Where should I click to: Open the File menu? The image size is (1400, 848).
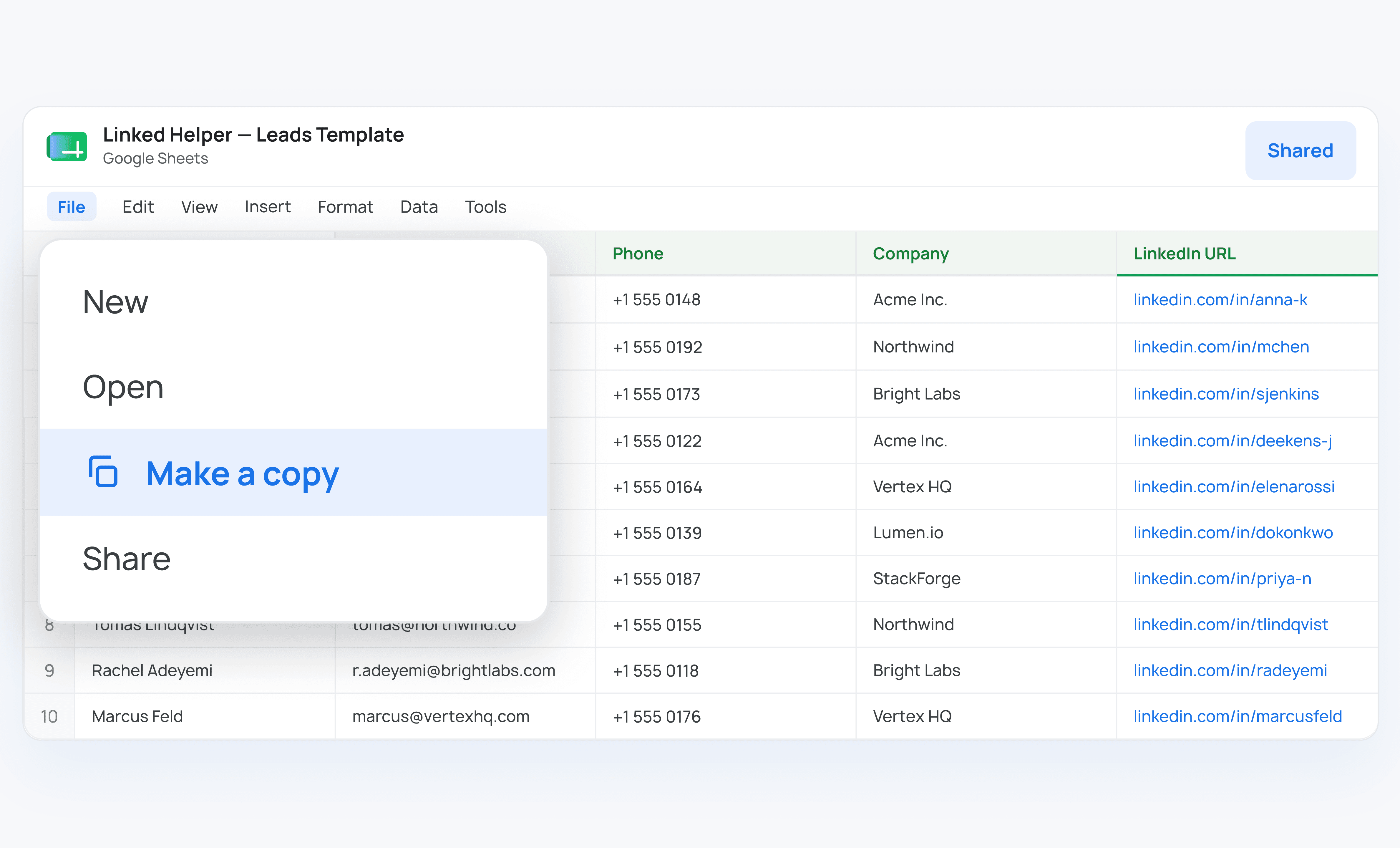click(72, 207)
